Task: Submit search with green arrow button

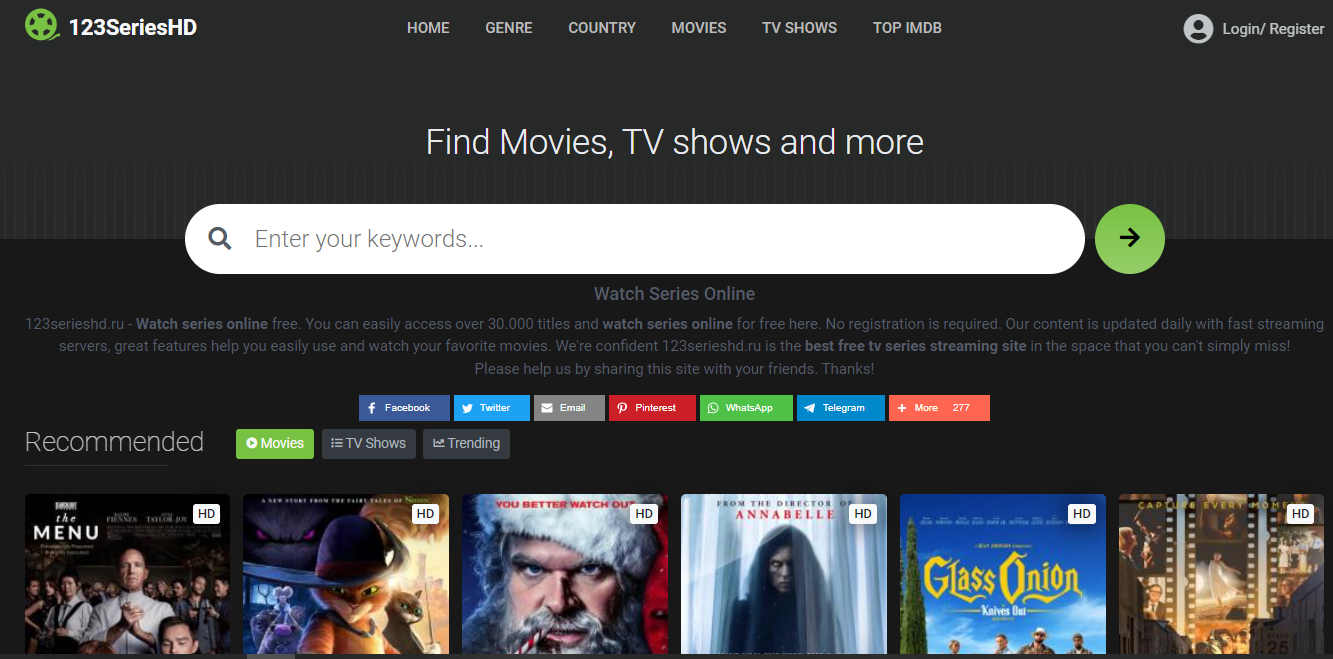Action: (1130, 238)
